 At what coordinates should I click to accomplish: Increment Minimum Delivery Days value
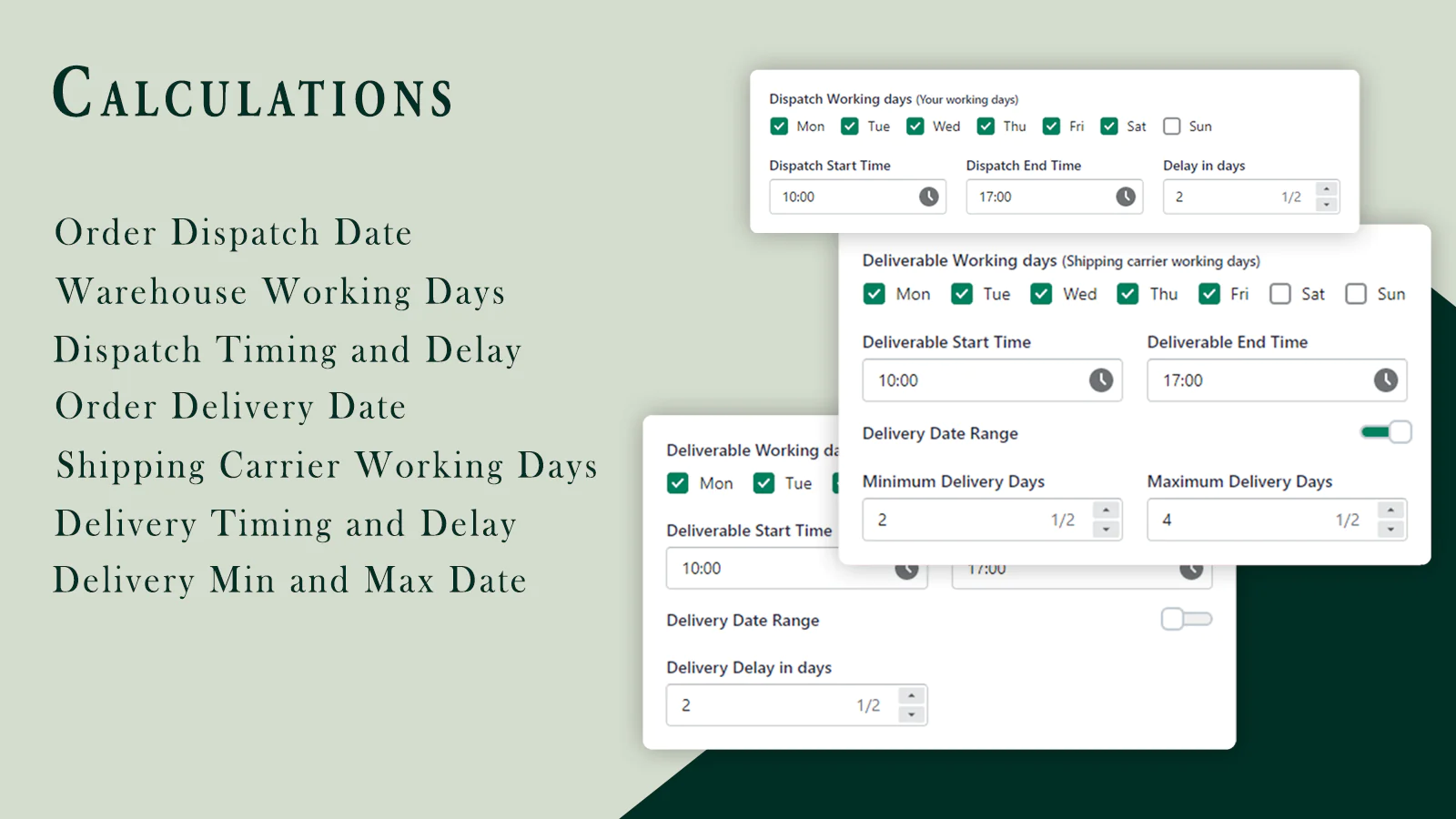pyautogui.click(x=1106, y=511)
